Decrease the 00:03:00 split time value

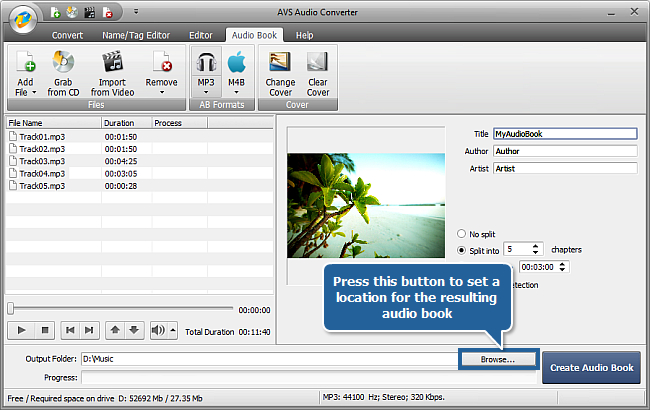click(562, 270)
